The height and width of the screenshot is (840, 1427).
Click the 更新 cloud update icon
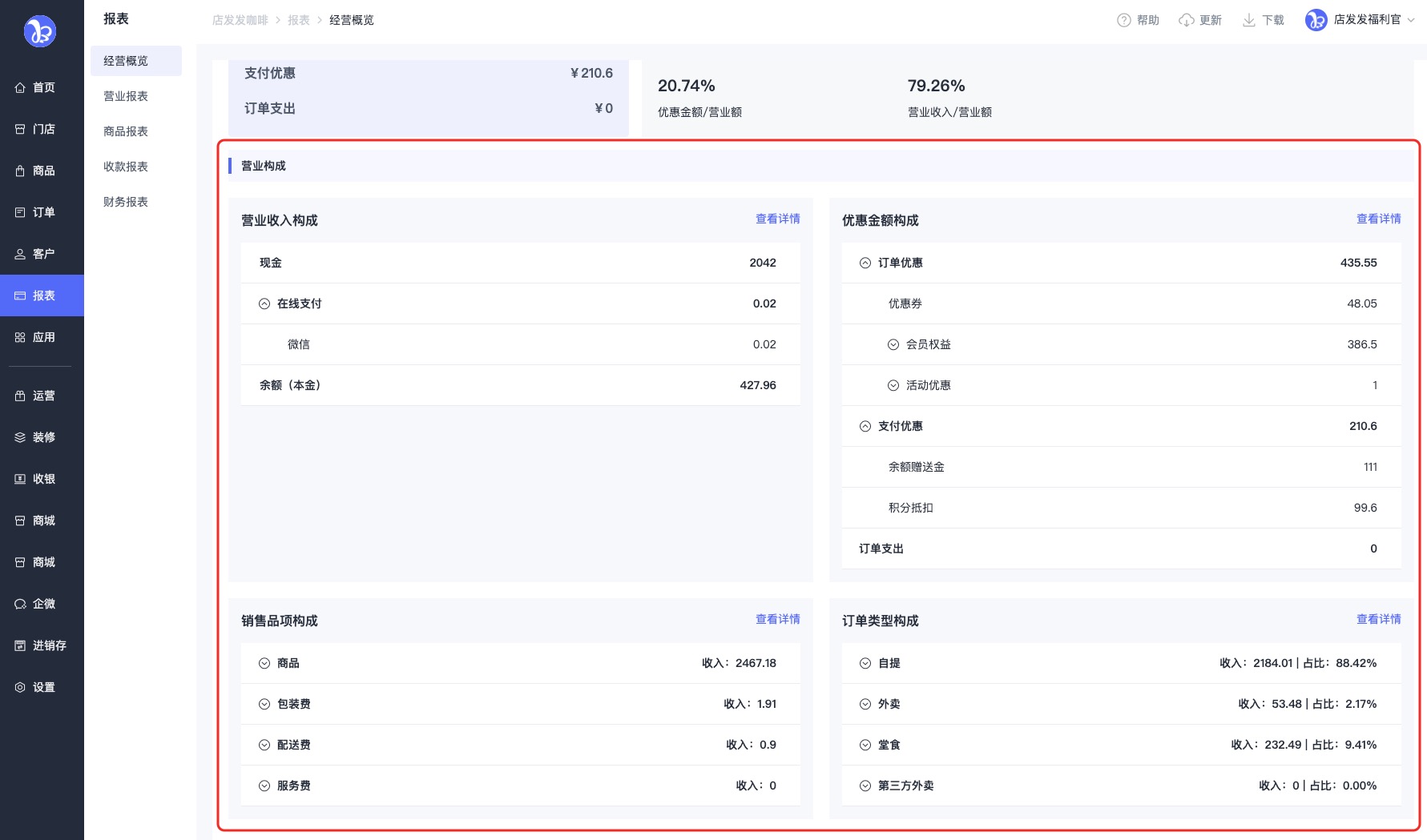point(1186,20)
